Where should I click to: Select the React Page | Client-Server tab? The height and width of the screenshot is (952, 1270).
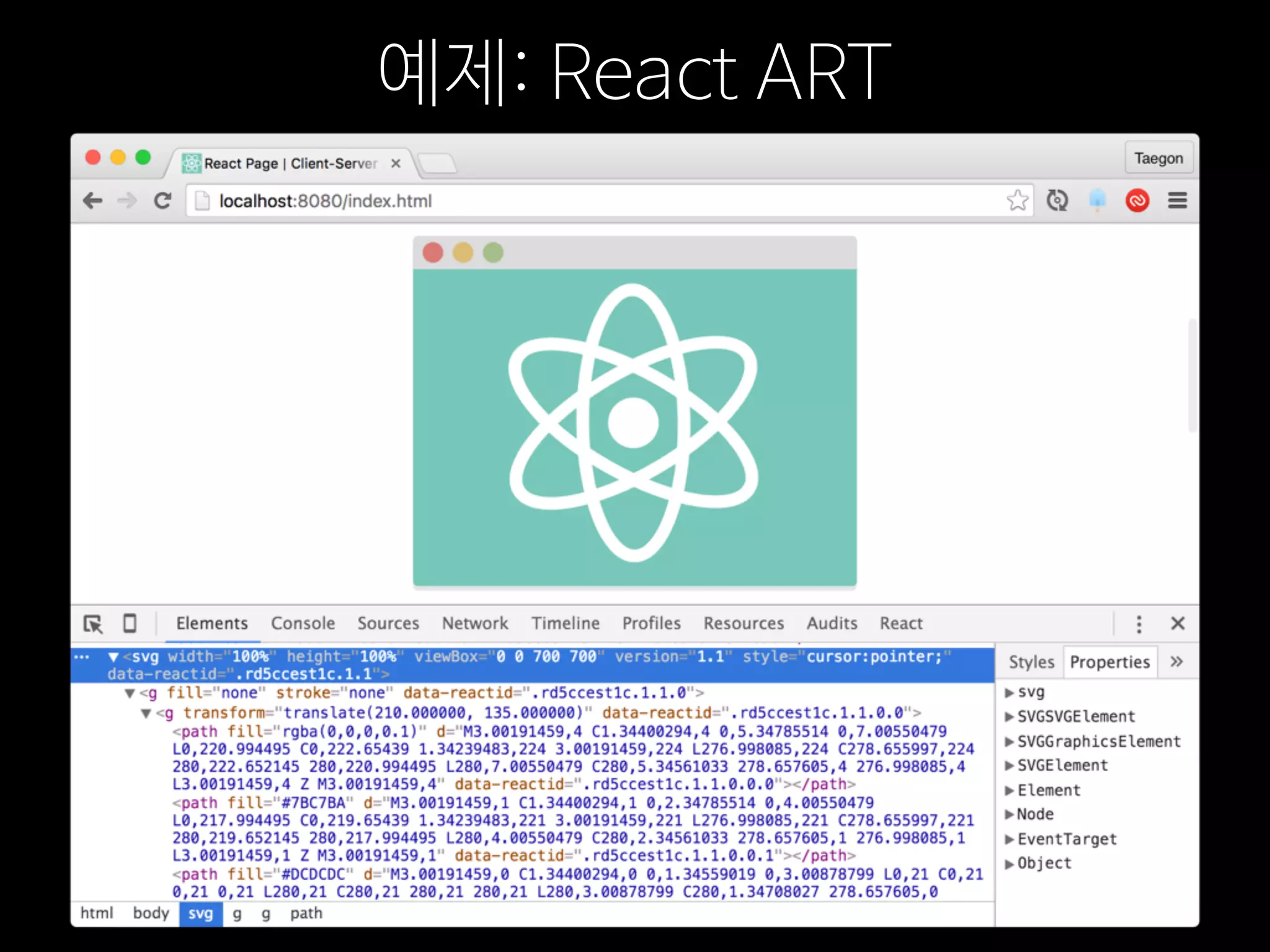pos(290,164)
